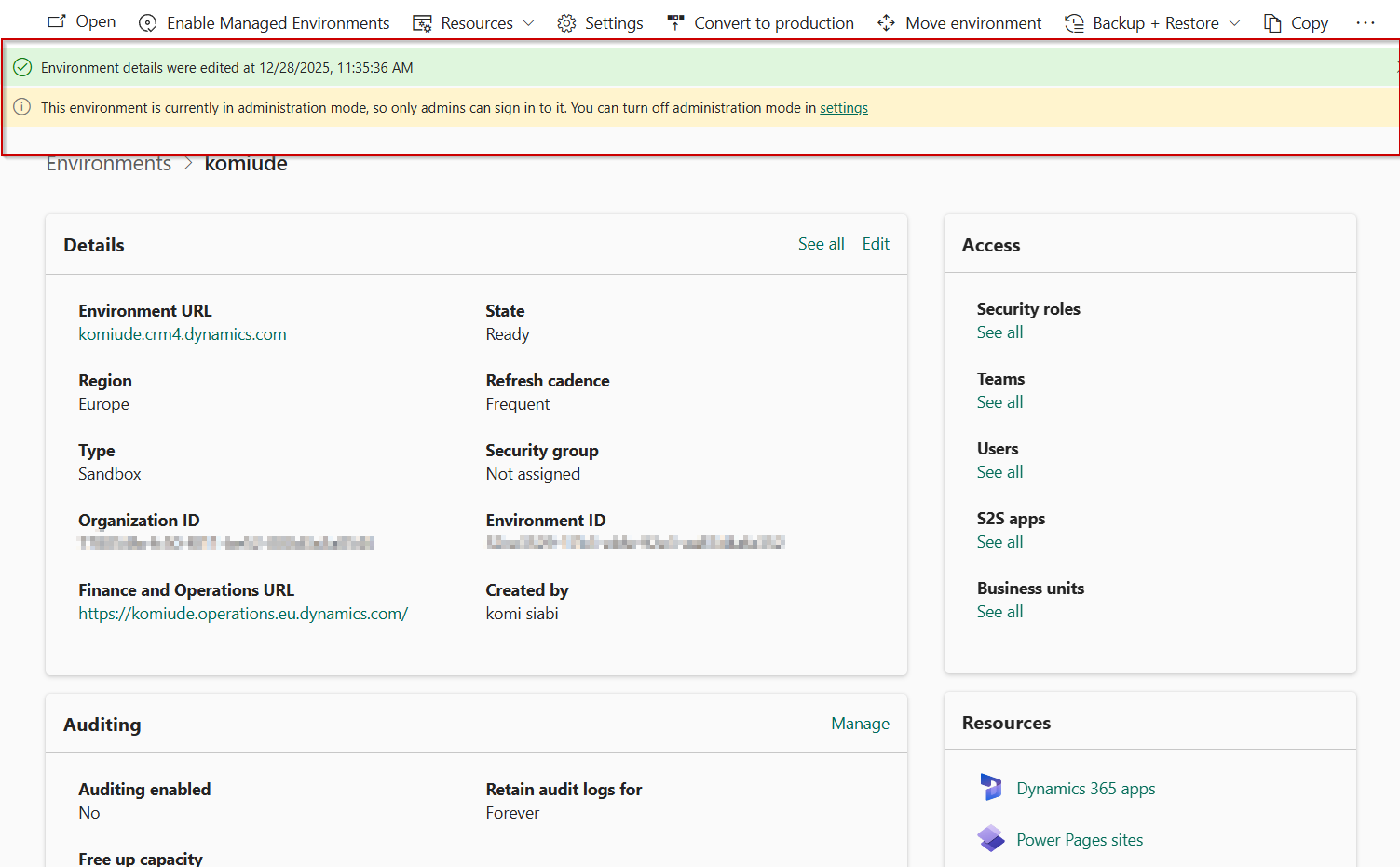1400x867 pixels.
Task: Click the Convert to production icon
Action: click(x=675, y=23)
